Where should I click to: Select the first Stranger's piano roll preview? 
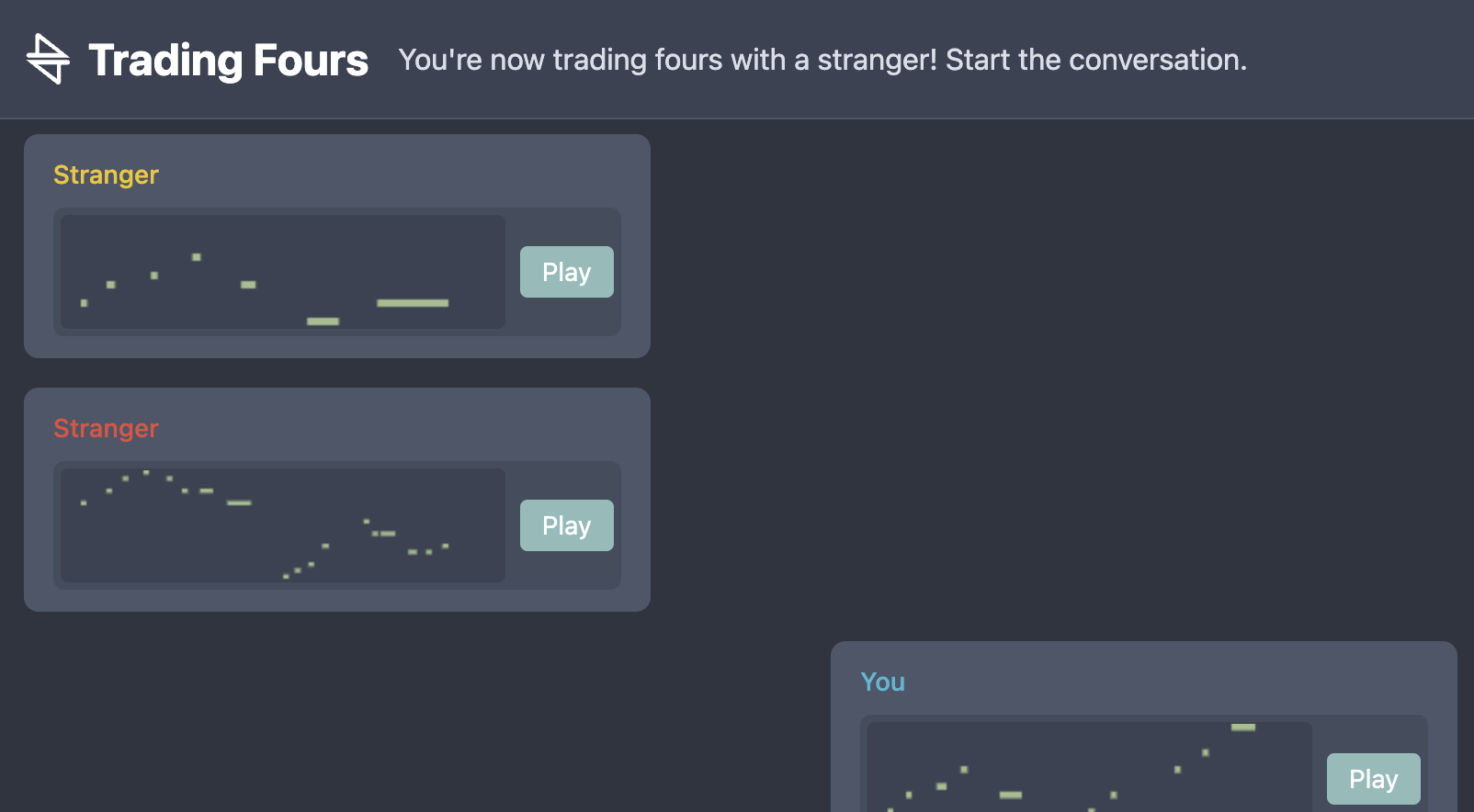point(280,272)
